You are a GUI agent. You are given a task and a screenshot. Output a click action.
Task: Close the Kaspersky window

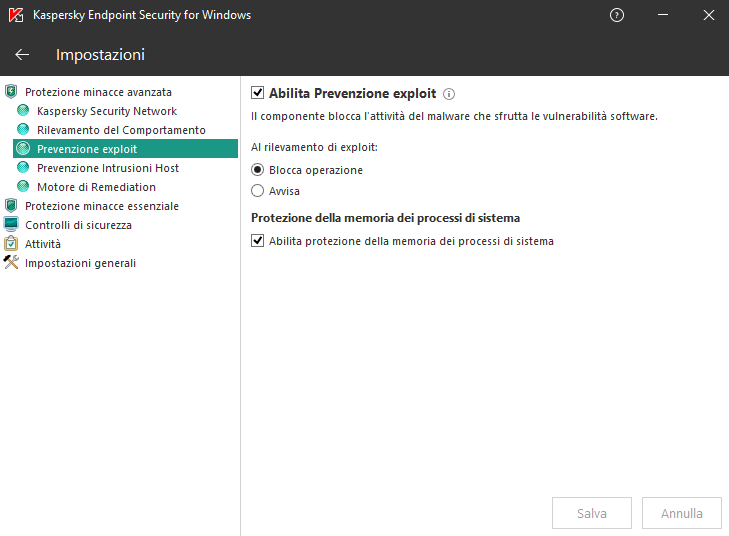[x=709, y=15]
